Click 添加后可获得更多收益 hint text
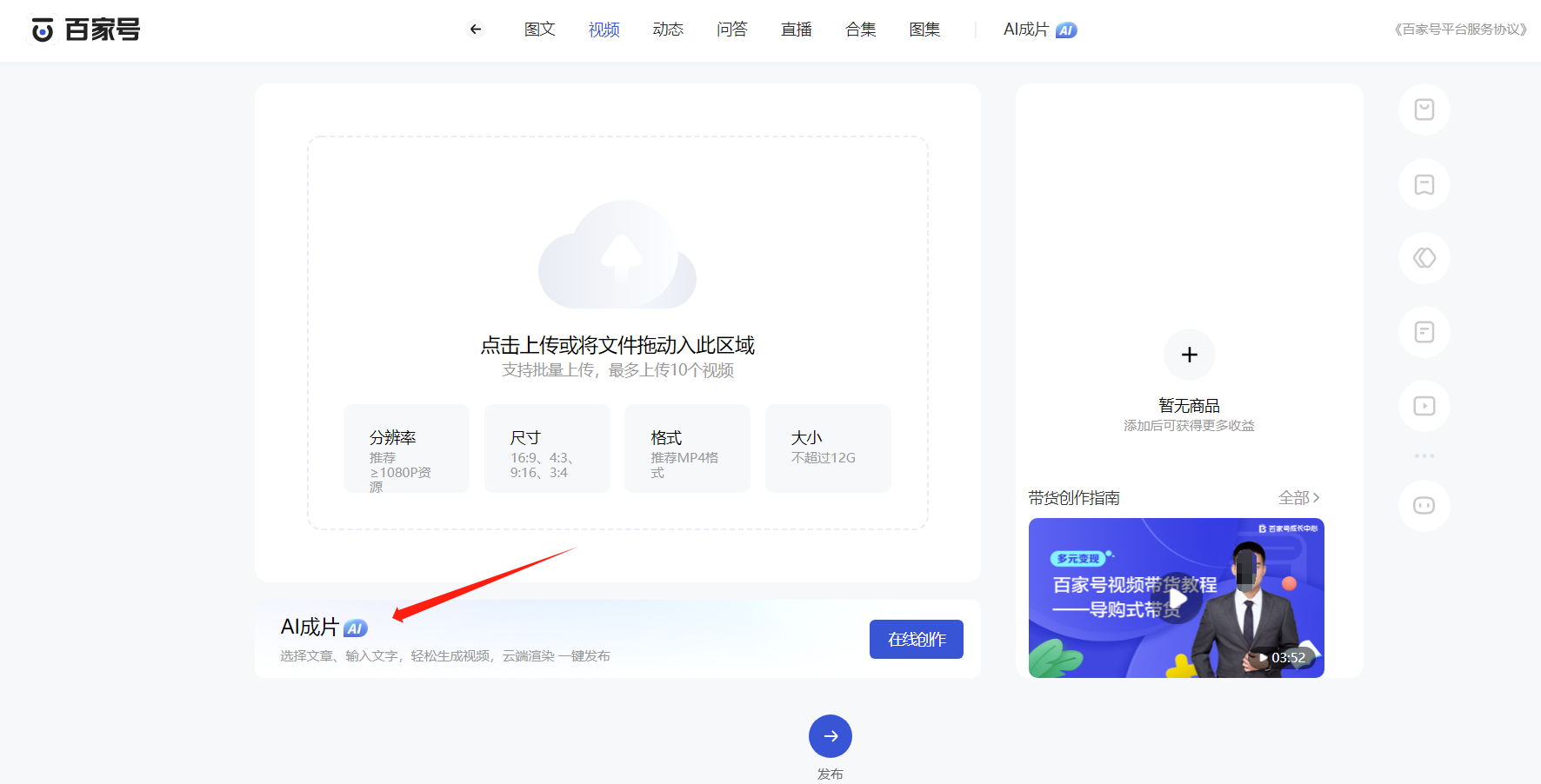 pos(1189,426)
